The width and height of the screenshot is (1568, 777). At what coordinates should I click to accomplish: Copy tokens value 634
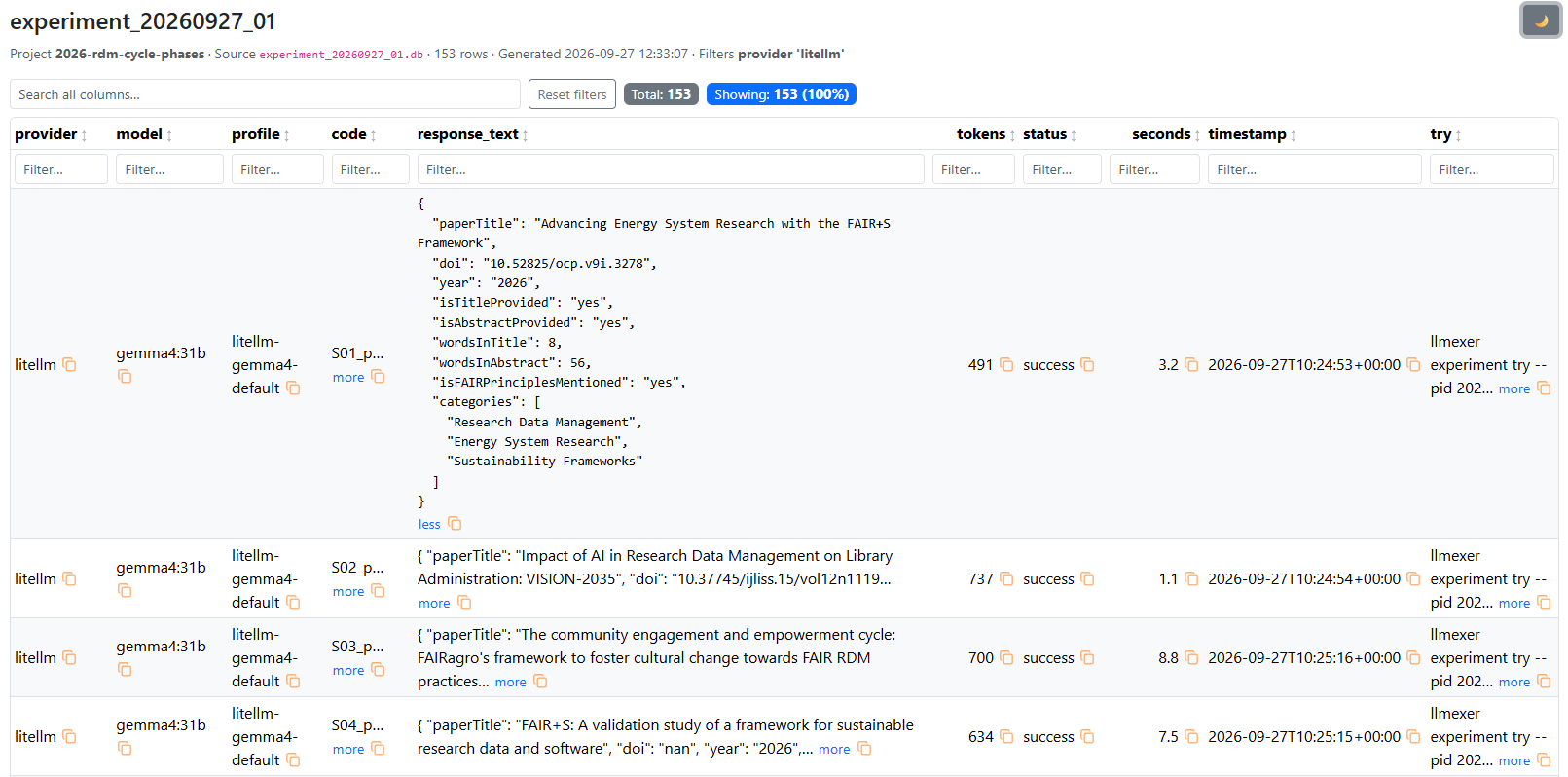(1006, 736)
